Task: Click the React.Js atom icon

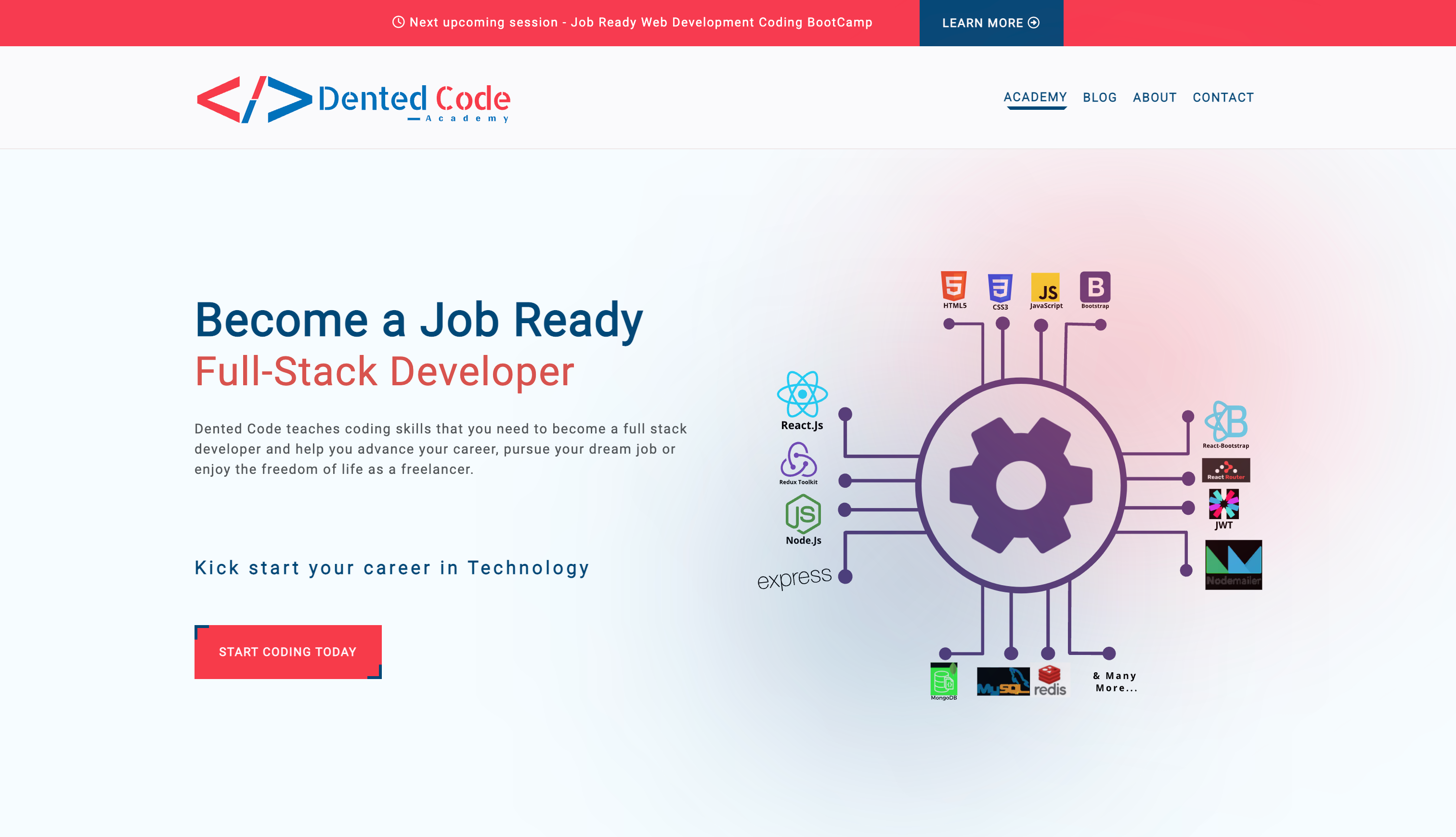Action: pyautogui.click(x=802, y=394)
